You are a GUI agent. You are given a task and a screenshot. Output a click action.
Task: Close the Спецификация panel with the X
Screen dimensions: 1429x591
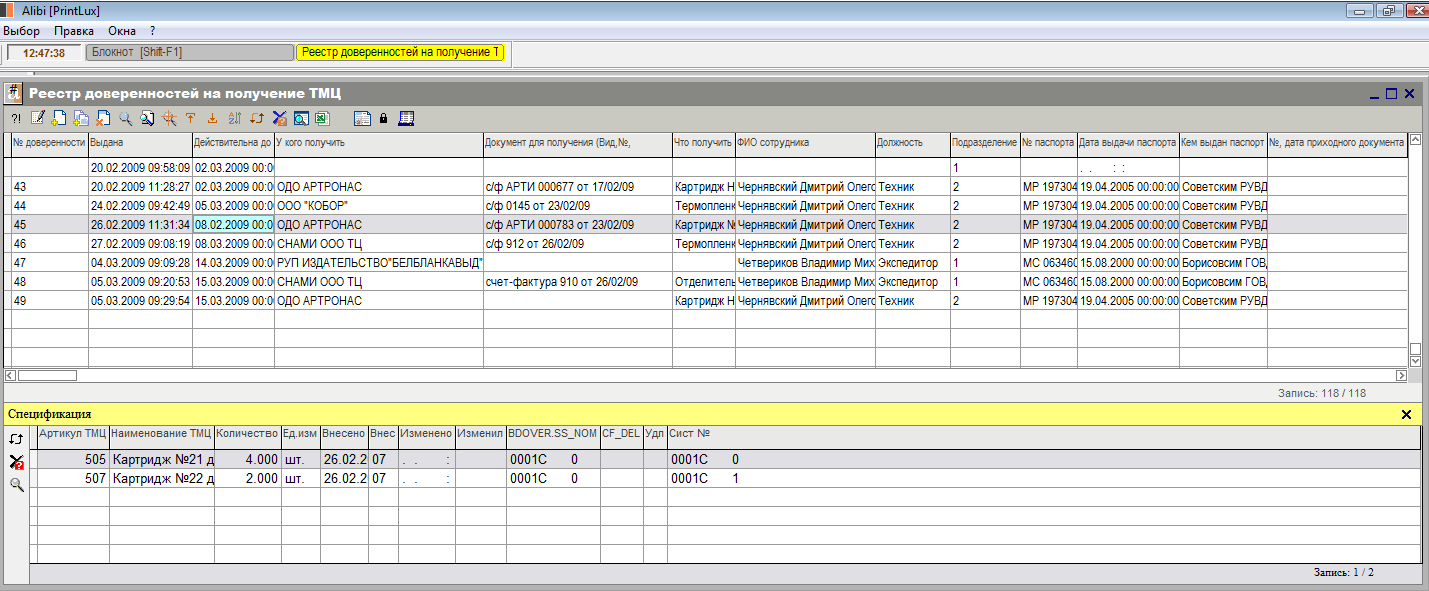pos(1406,414)
